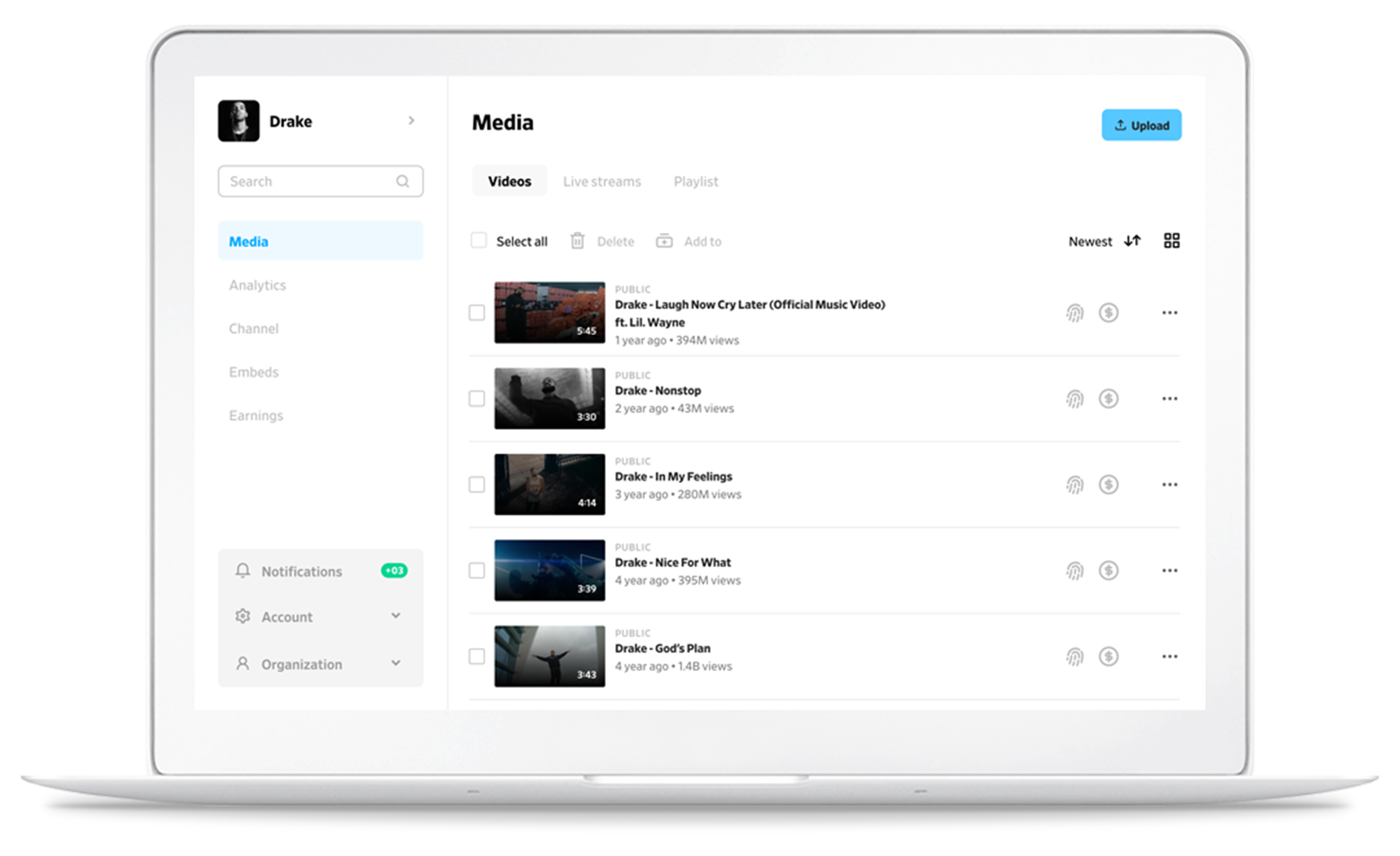Click the Notifications bell icon
Viewport: 1400px width, 856px height.
coord(242,571)
